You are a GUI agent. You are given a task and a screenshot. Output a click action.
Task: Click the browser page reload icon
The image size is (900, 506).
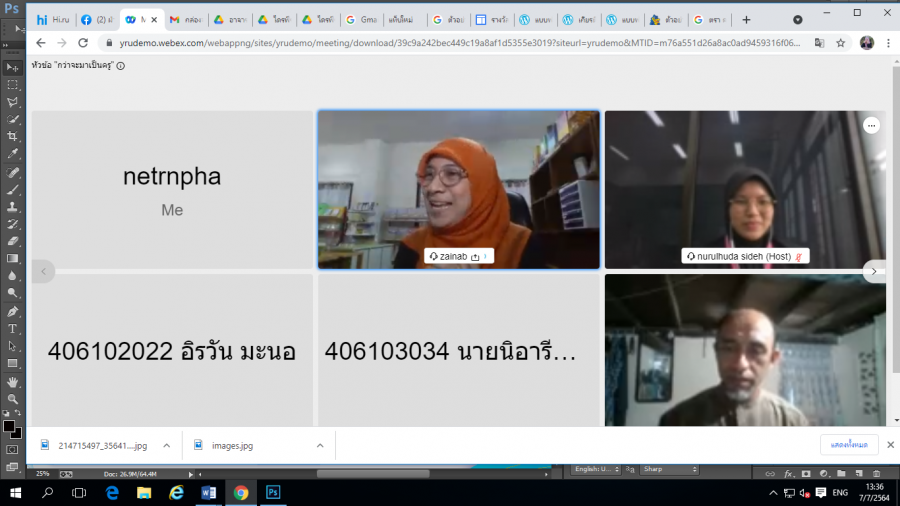point(85,43)
